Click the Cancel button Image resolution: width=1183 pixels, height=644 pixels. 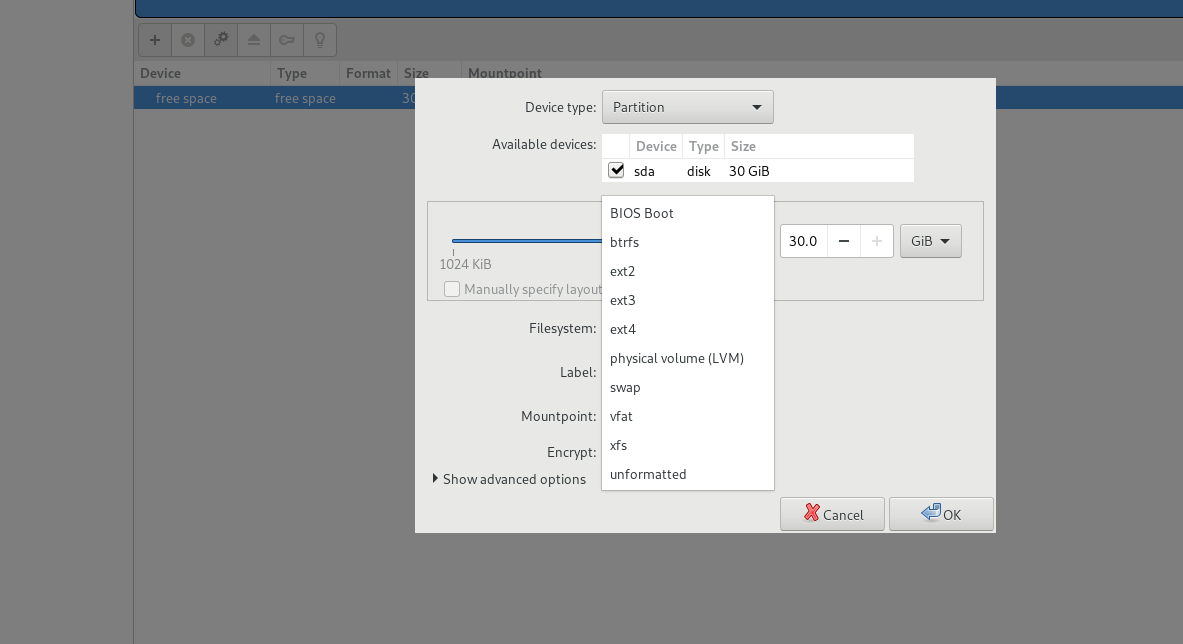point(832,514)
